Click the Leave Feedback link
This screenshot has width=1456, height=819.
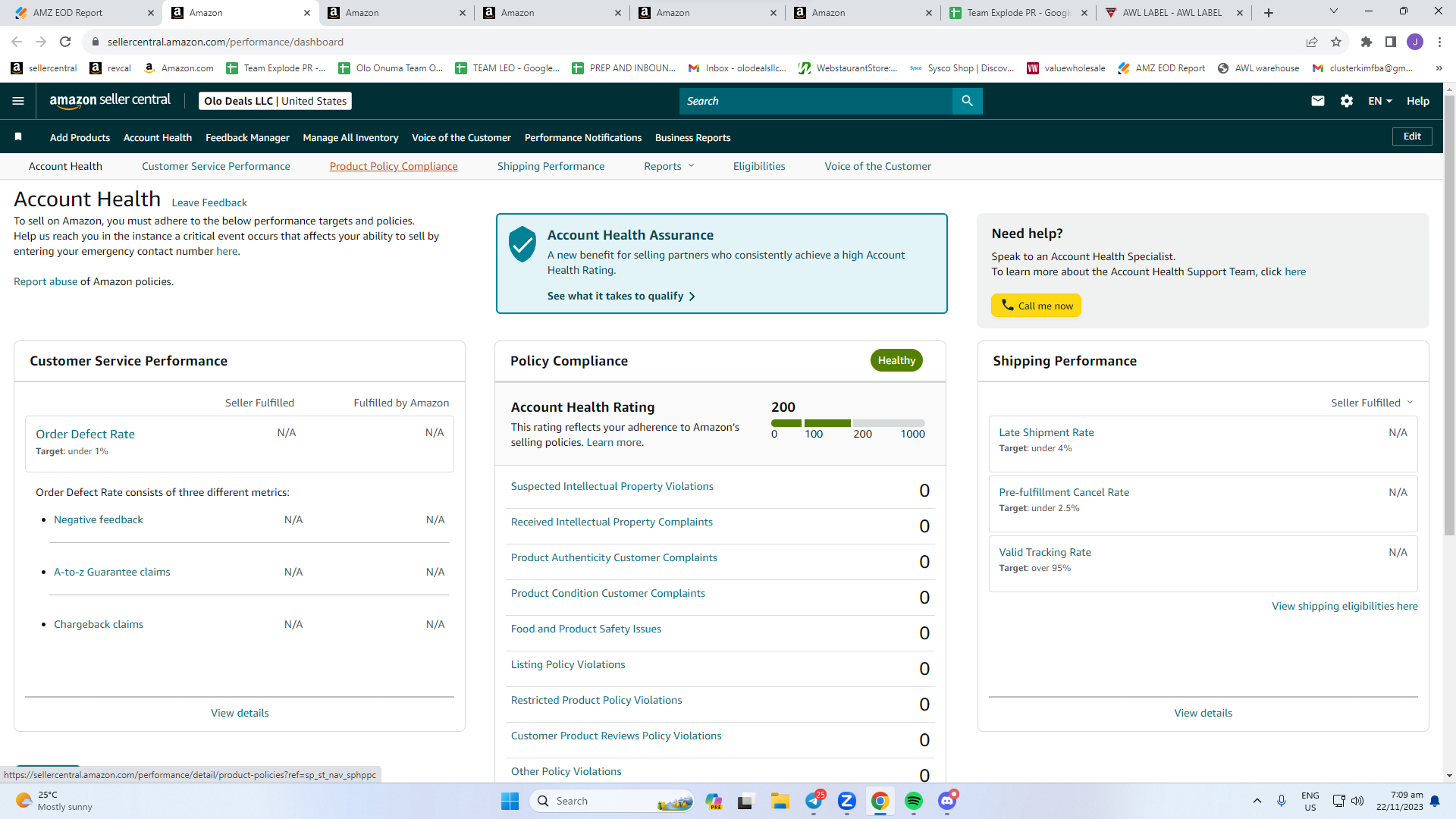[209, 202]
